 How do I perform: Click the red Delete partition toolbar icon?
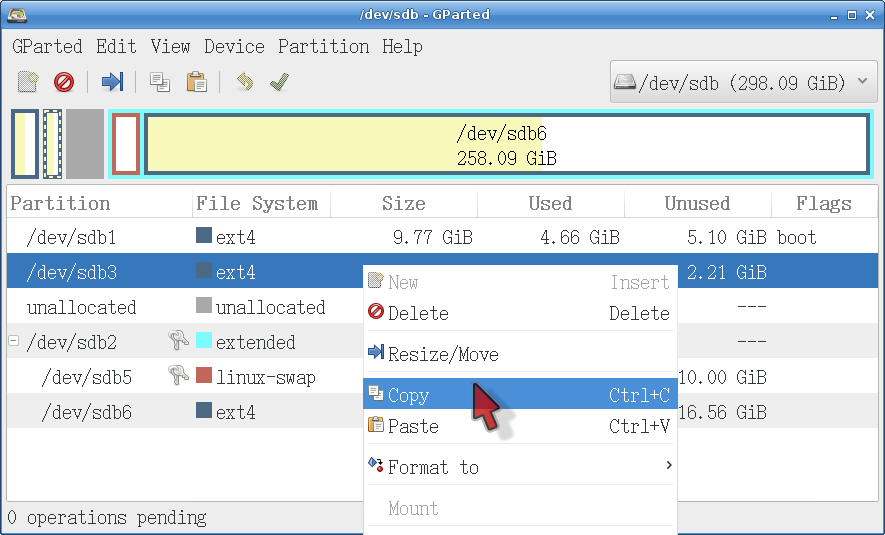(64, 82)
